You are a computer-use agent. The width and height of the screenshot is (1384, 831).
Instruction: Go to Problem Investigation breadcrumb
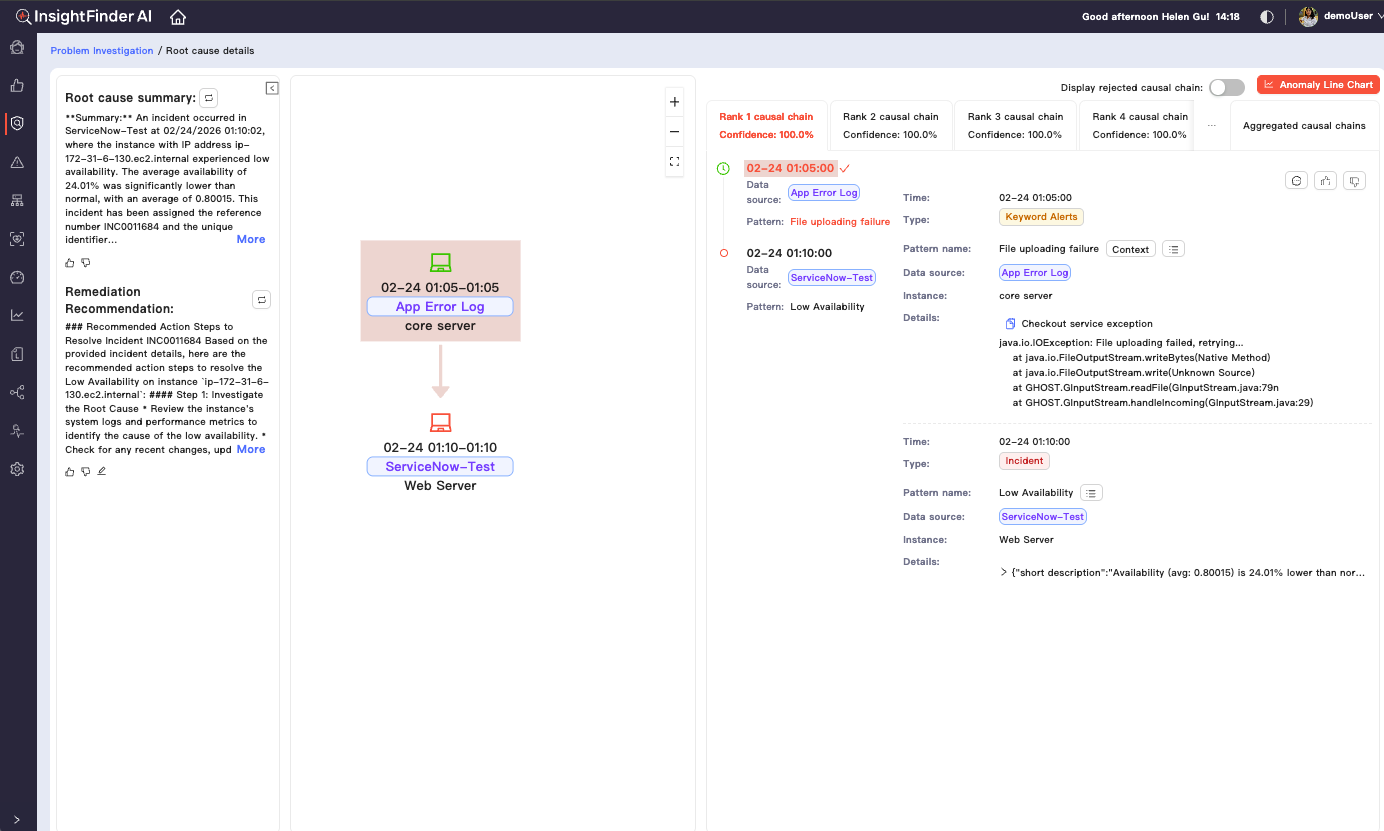click(102, 51)
